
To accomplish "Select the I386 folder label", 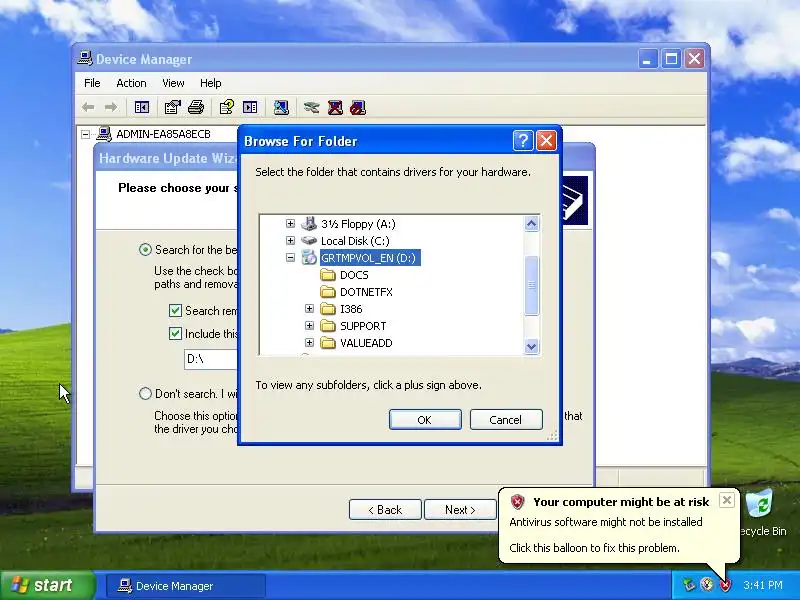I will [x=351, y=309].
